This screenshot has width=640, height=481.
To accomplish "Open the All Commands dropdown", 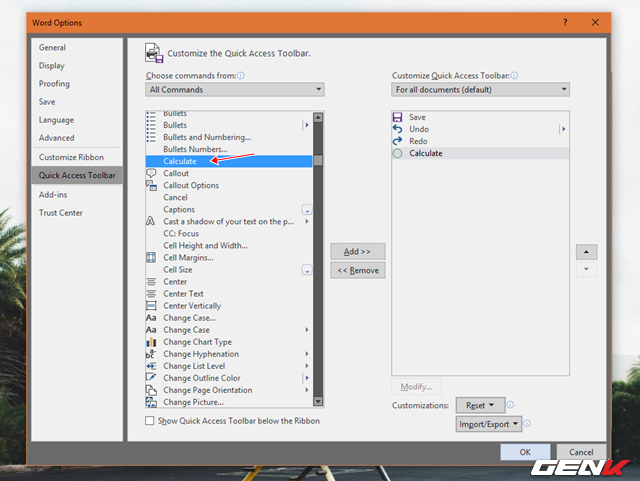I will point(235,89).
